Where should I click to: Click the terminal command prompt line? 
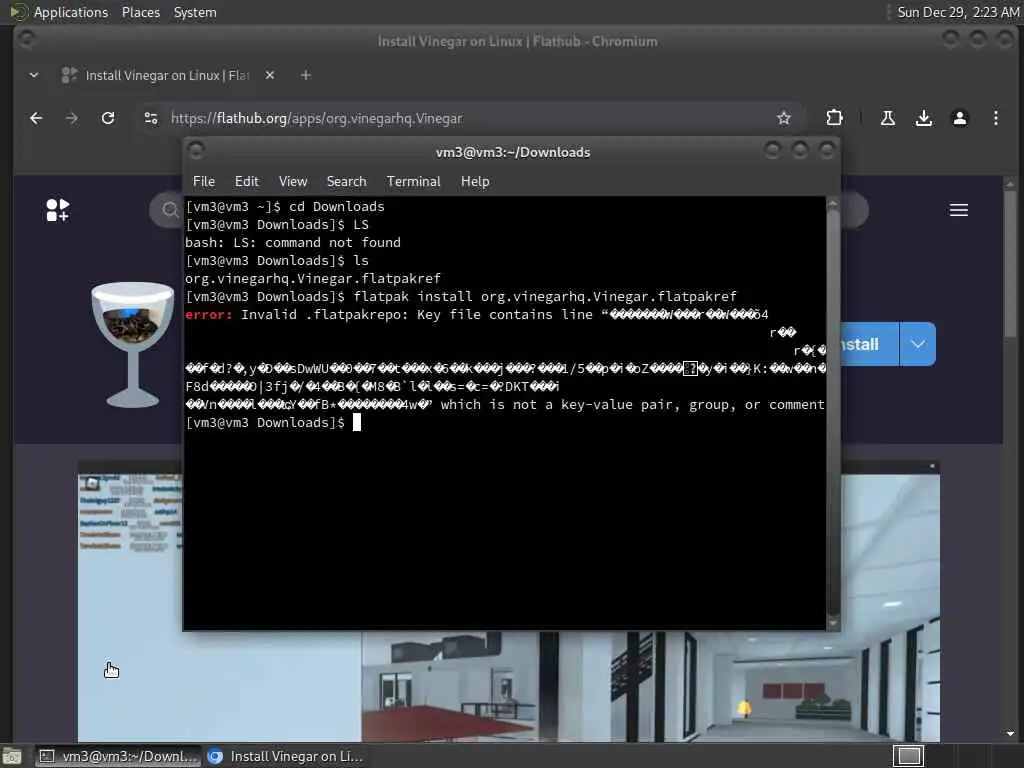click(273, 423)
